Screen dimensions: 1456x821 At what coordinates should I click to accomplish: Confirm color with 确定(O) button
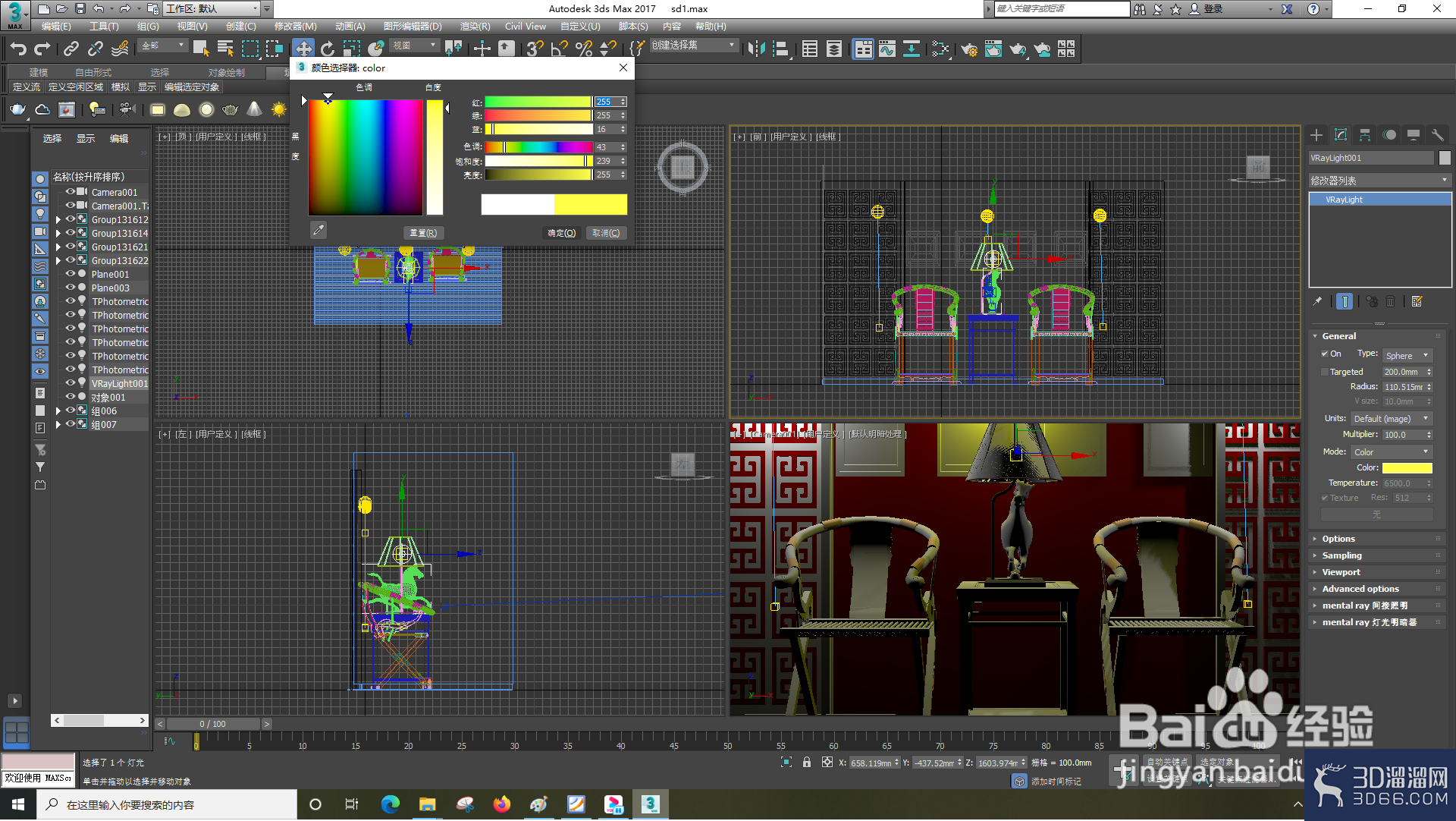point(562,233)
